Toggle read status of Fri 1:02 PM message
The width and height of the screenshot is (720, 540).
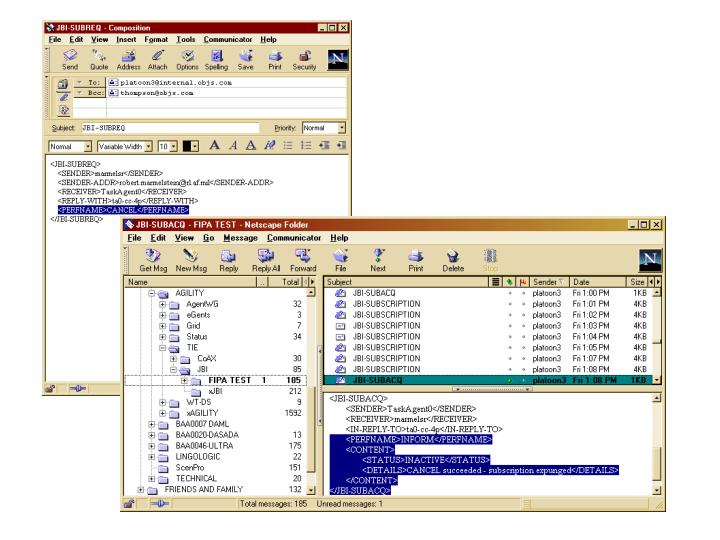click(510, 315)
